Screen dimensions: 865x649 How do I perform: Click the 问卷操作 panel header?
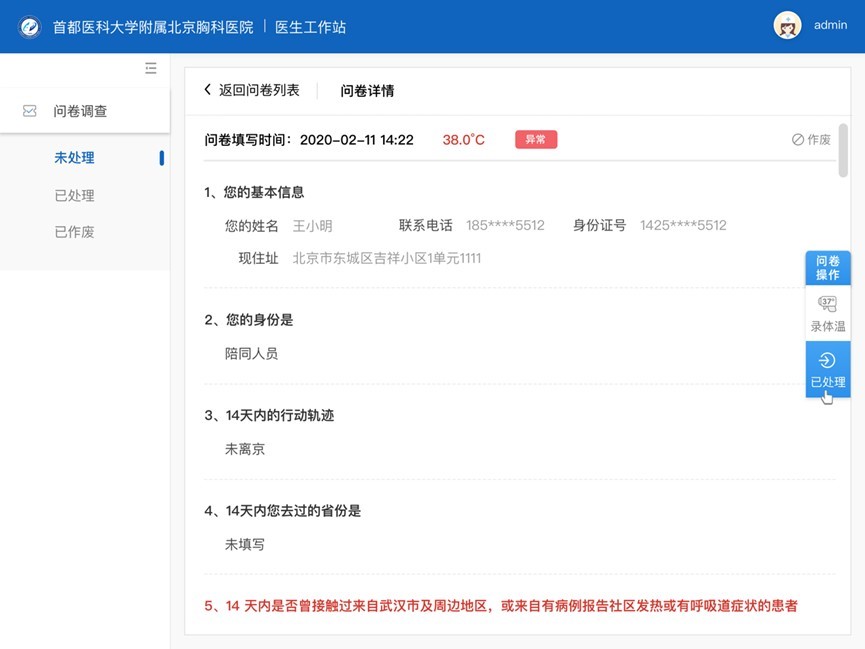827,267
